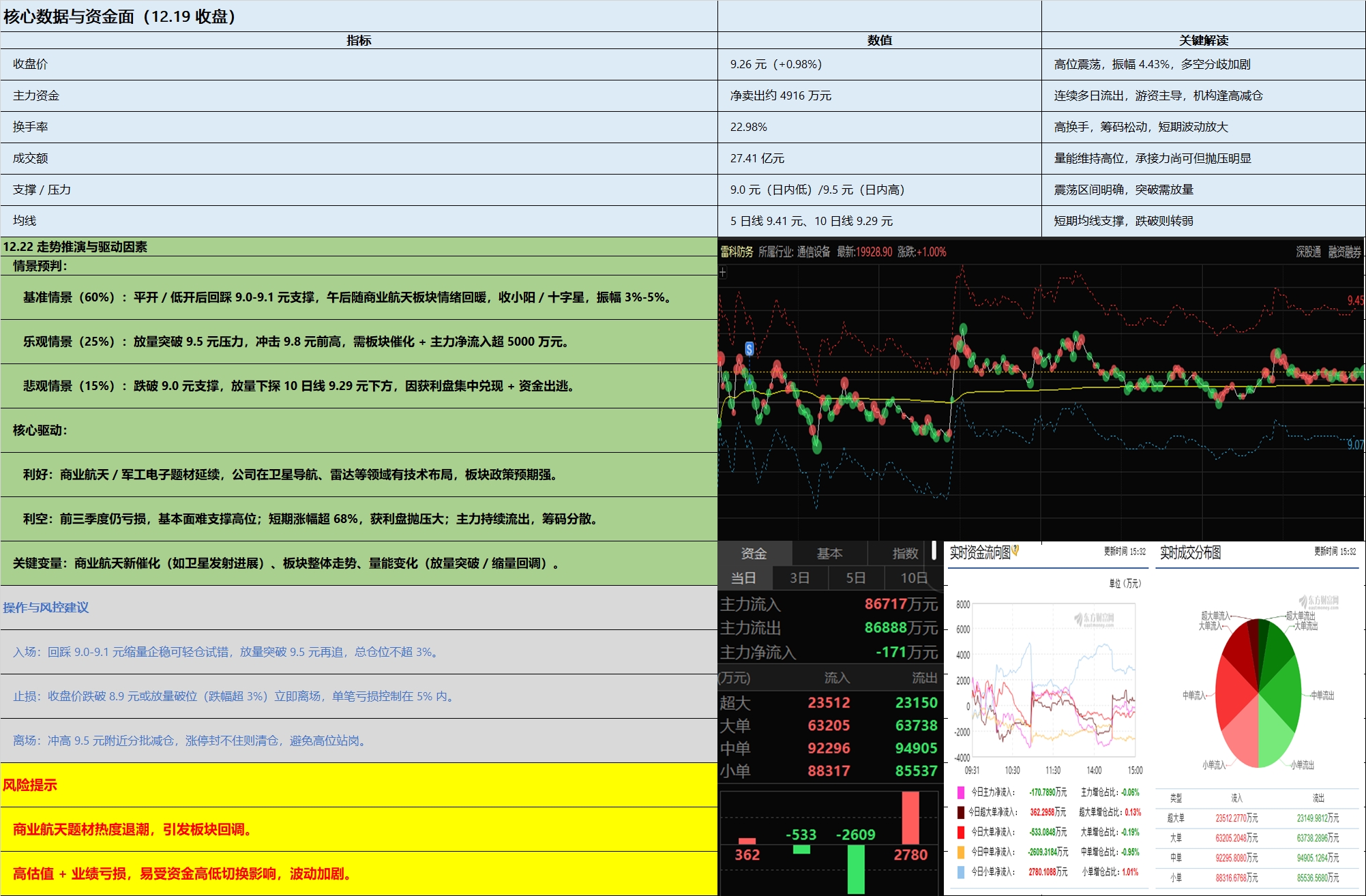
Task: Click the blue S sell marker on chart
Action: click(x=749, y=349)
